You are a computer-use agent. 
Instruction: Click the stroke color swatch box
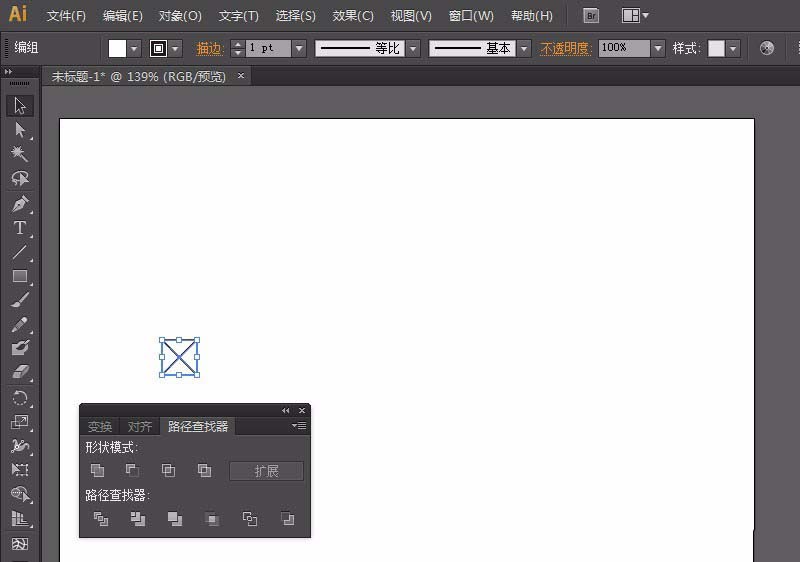(x=158, y=49)
